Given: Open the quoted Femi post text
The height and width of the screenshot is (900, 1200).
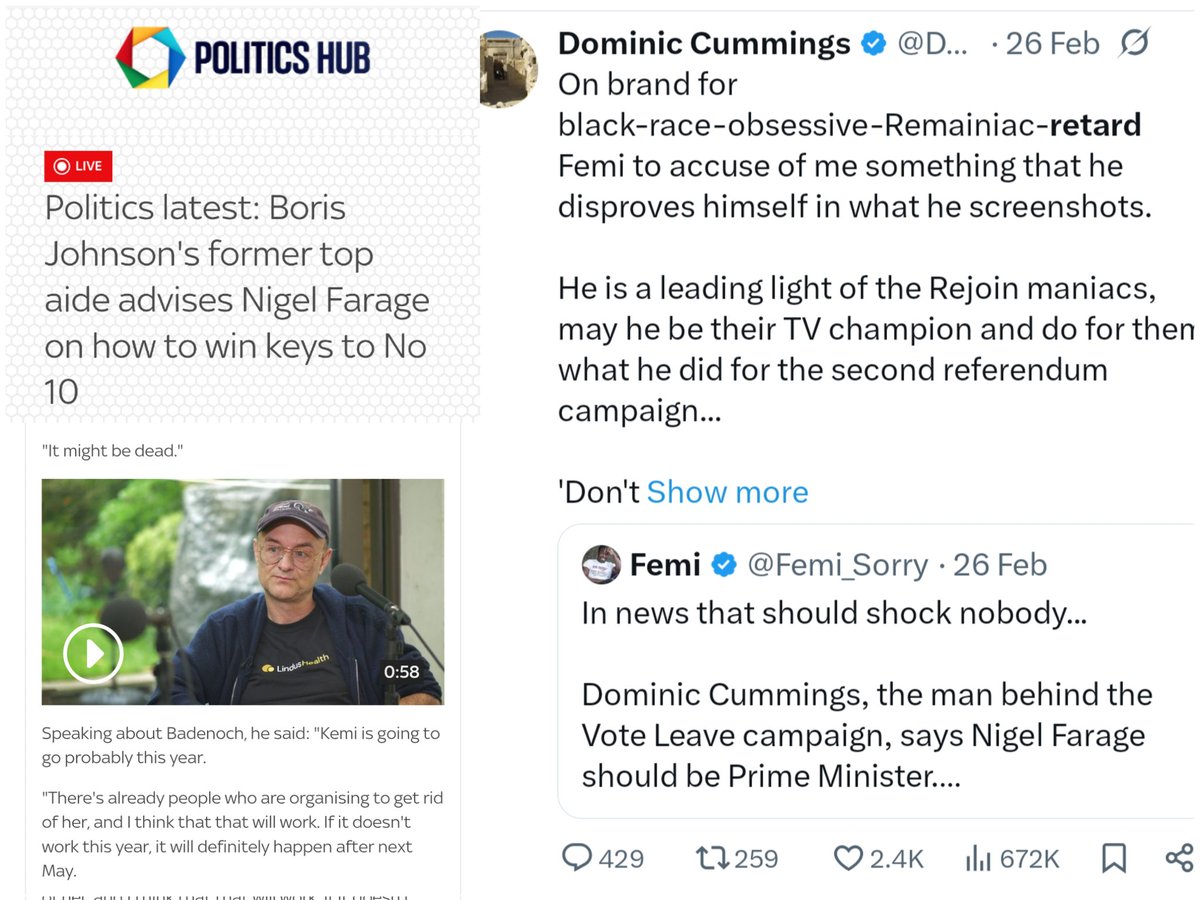Looking at the screenshot, I should click(866, 694).
